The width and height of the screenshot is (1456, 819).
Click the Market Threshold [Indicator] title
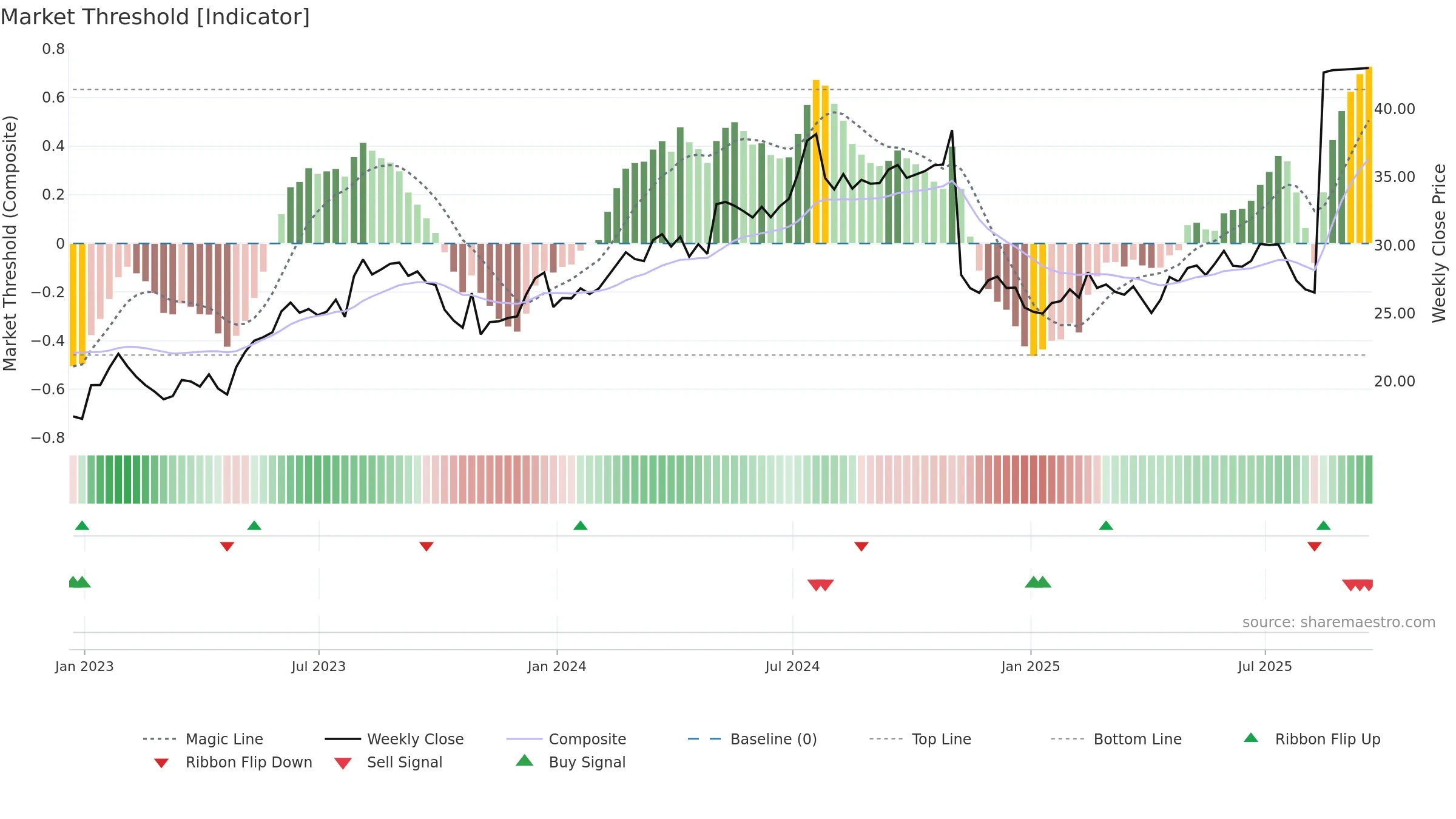(155, 17)
